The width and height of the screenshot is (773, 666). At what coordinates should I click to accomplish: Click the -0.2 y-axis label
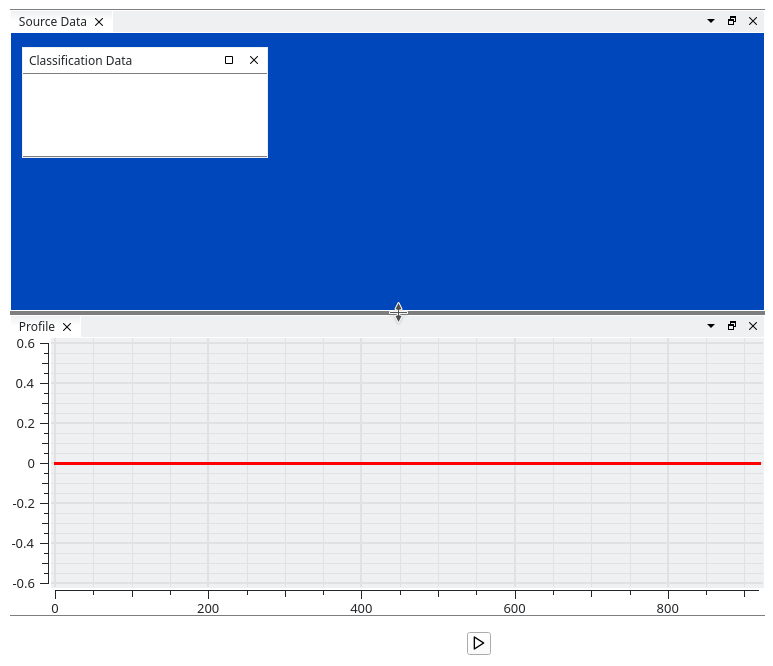click(24, 503)
